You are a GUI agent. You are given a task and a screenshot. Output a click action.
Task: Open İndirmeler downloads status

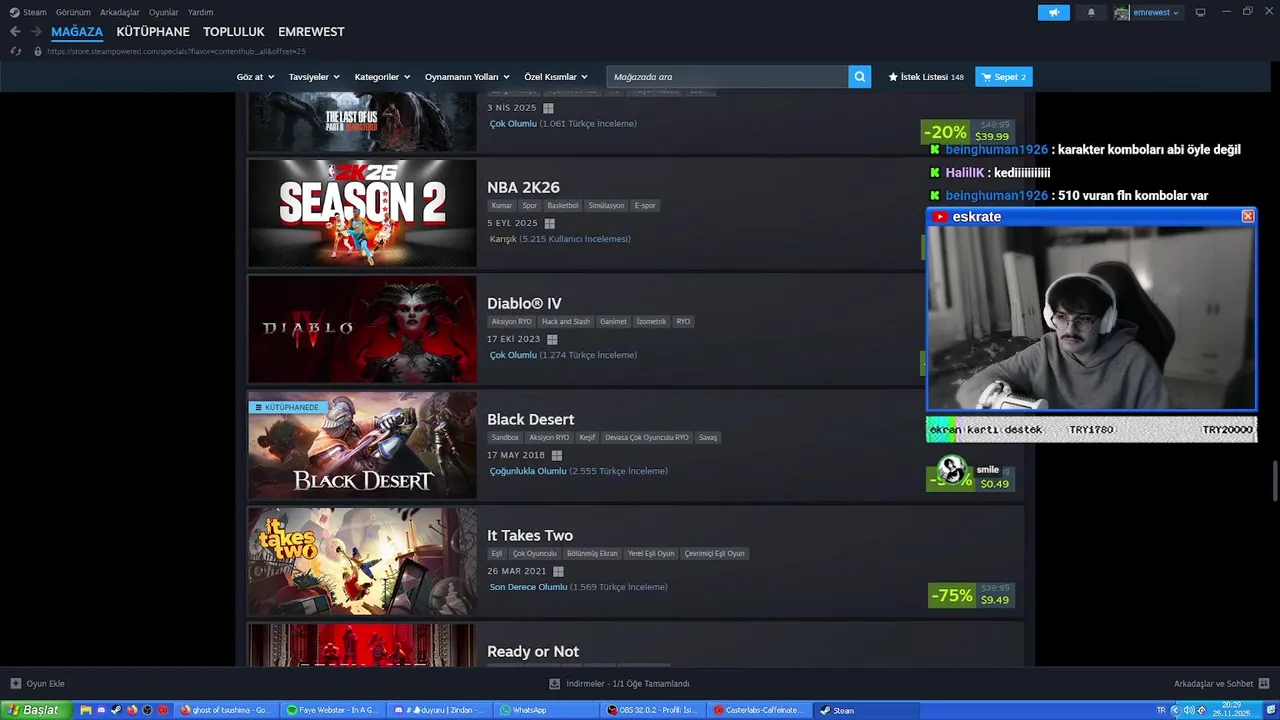(620, 684)
